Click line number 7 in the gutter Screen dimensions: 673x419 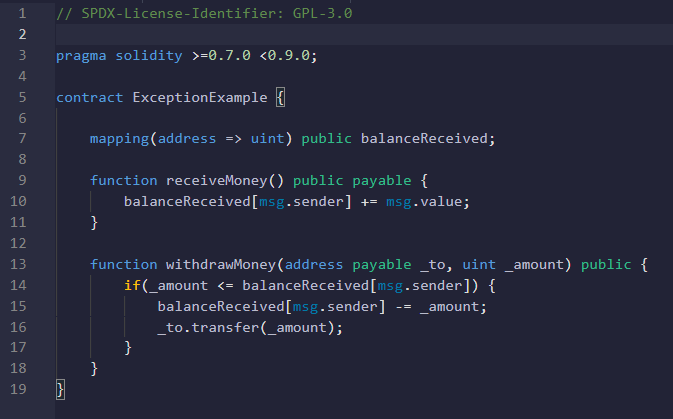22,138
